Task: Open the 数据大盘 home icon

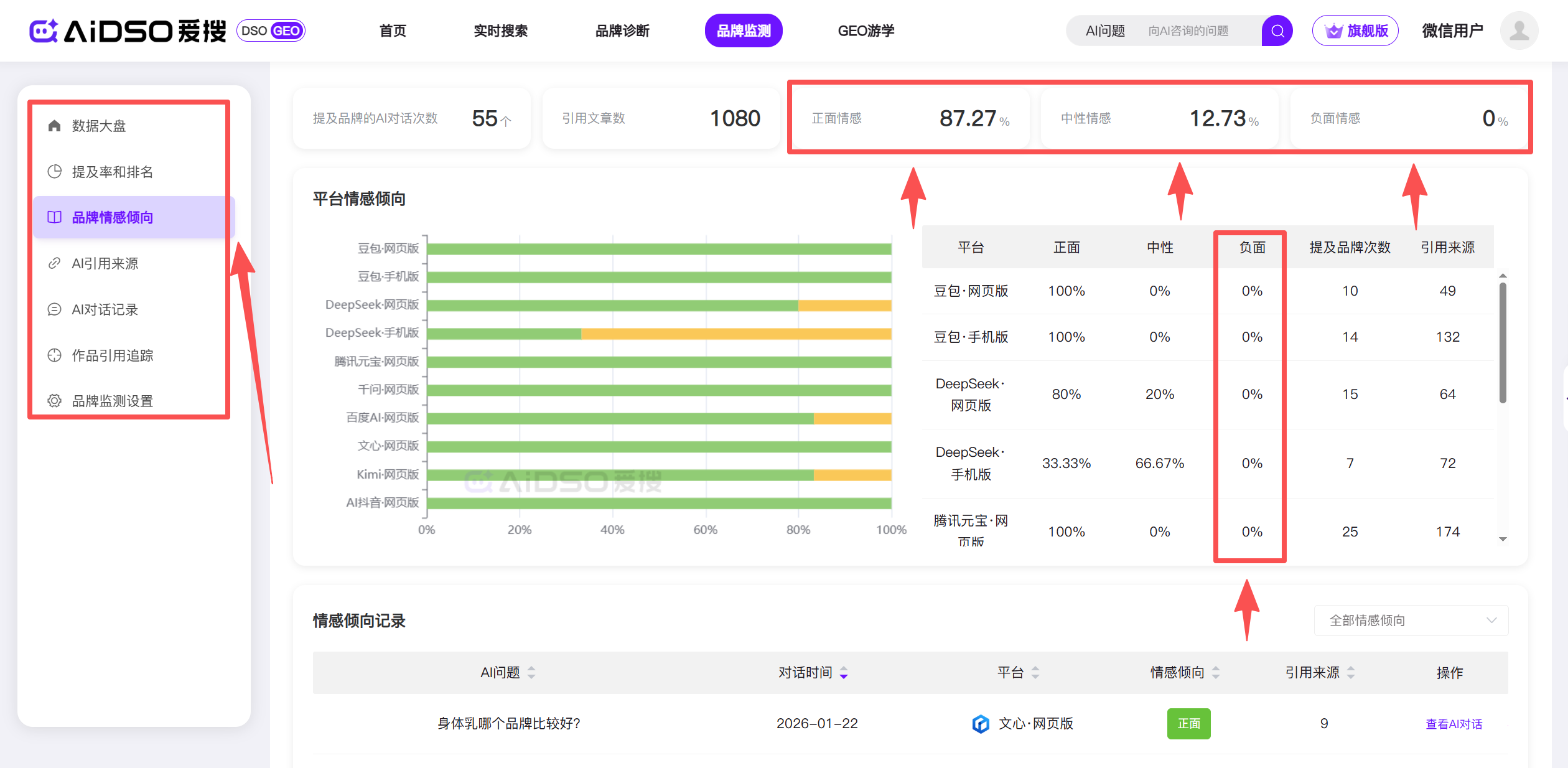Action: tap(55, 126)
